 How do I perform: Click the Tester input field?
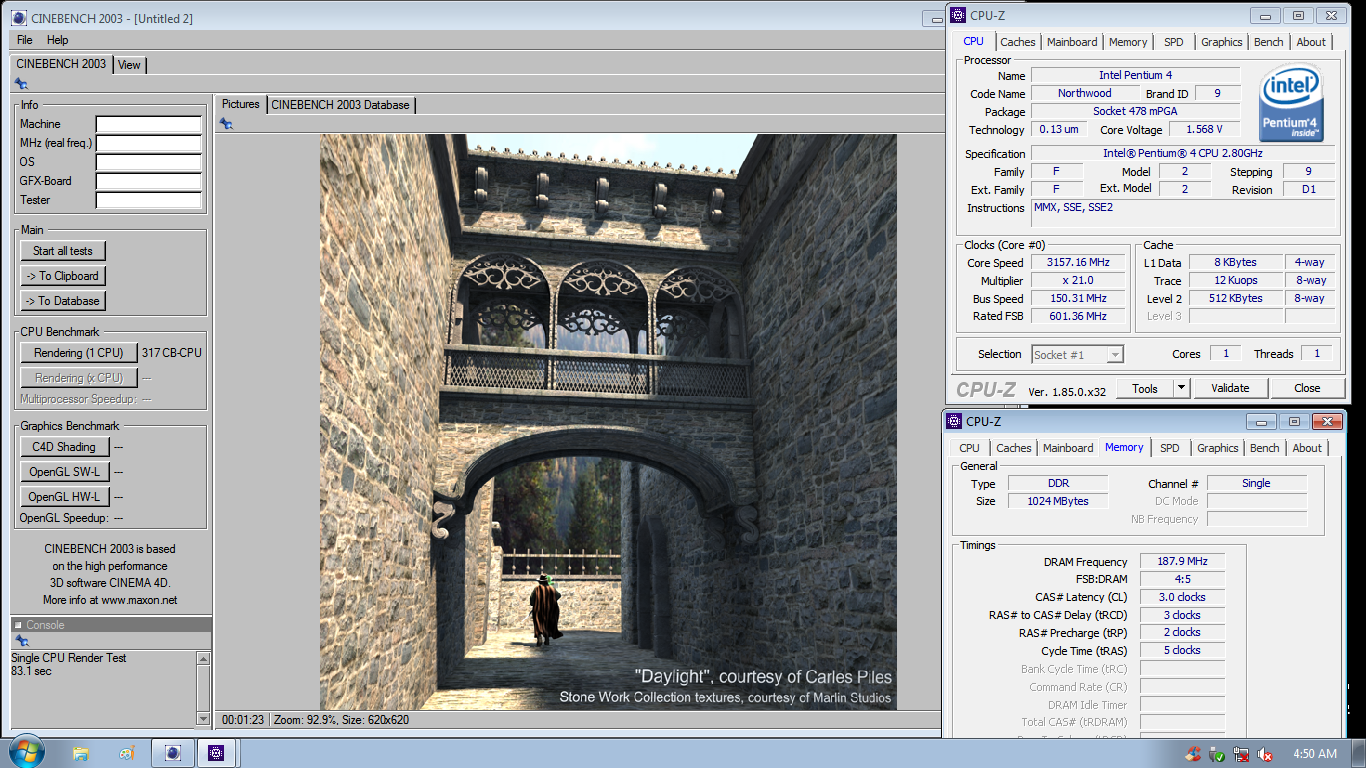(149, 200)
